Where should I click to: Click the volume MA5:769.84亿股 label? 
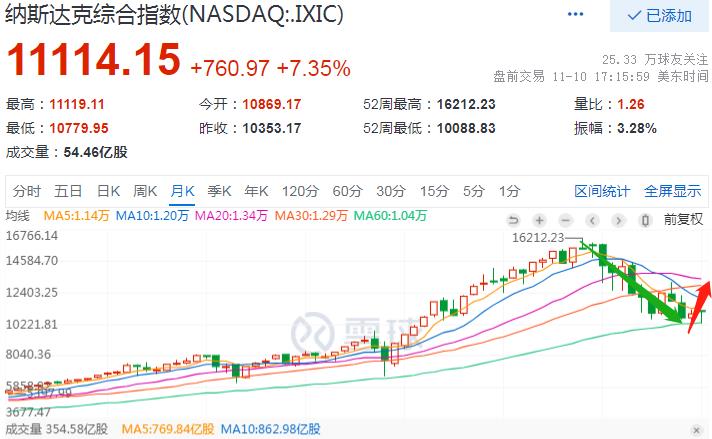pyautogui.click(x=168, y=429)
